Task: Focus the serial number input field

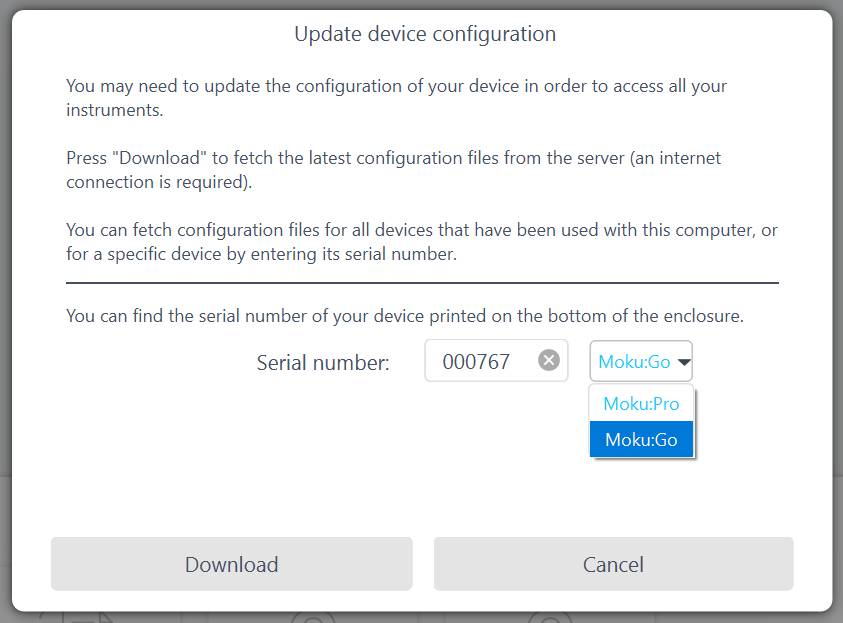Action: (496, 361)
